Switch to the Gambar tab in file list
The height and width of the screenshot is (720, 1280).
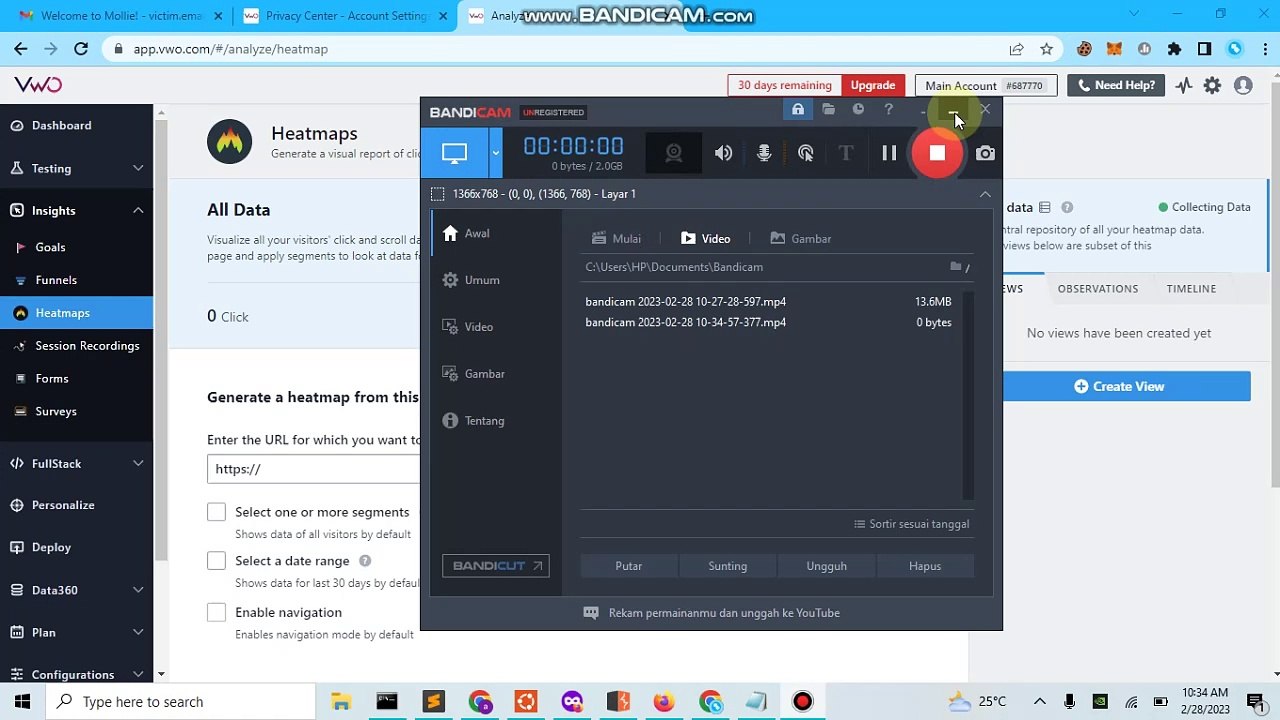tap(801, 238)
